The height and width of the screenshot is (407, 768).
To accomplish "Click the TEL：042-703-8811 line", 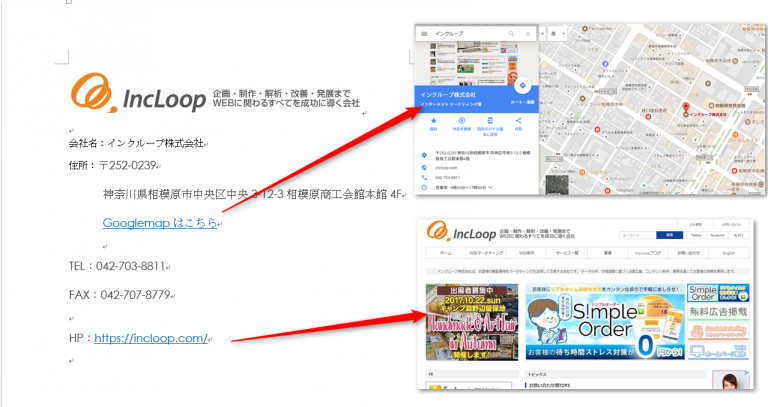I will (117, 266).
